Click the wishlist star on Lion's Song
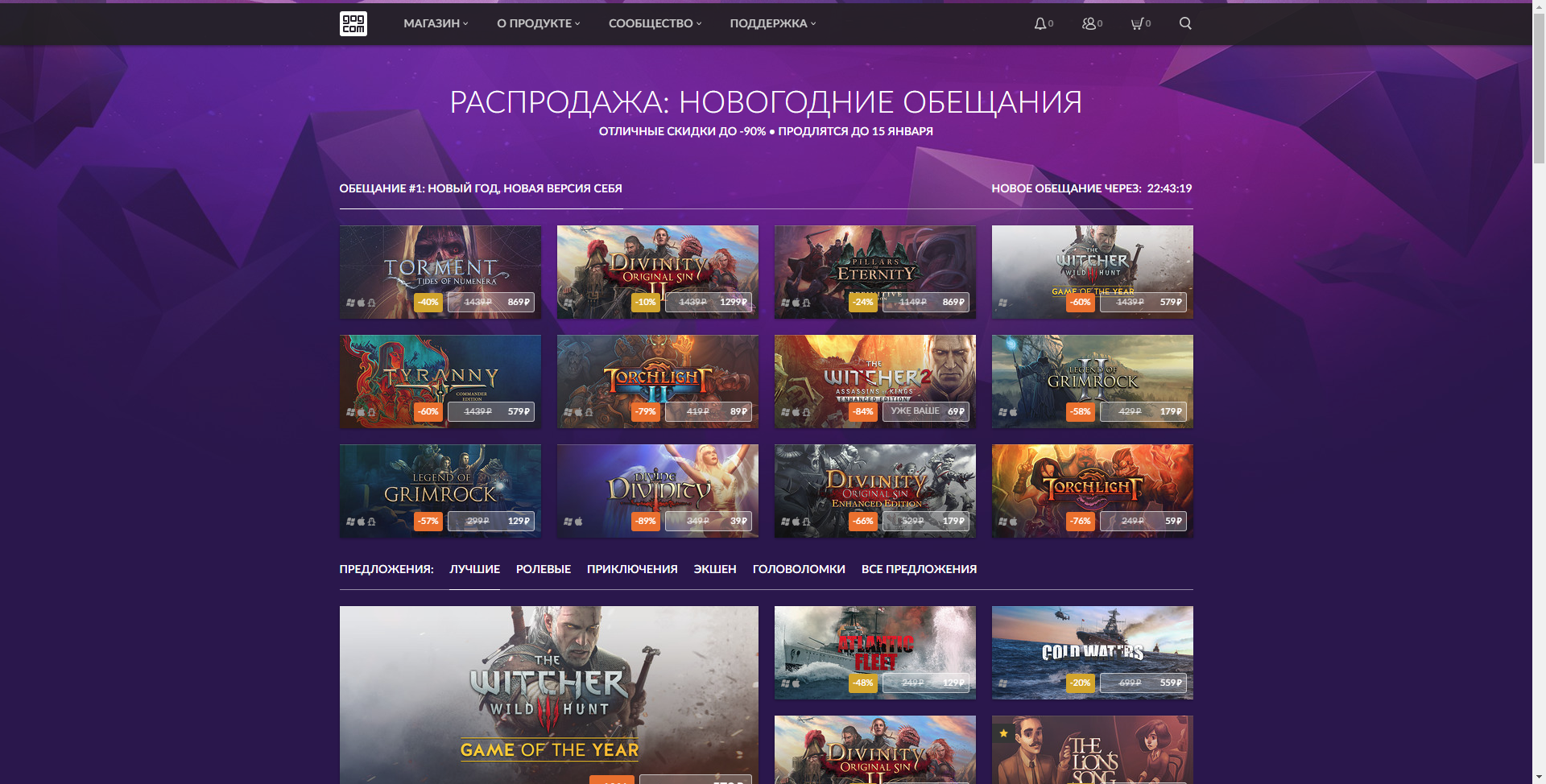 pos(1003,733)
